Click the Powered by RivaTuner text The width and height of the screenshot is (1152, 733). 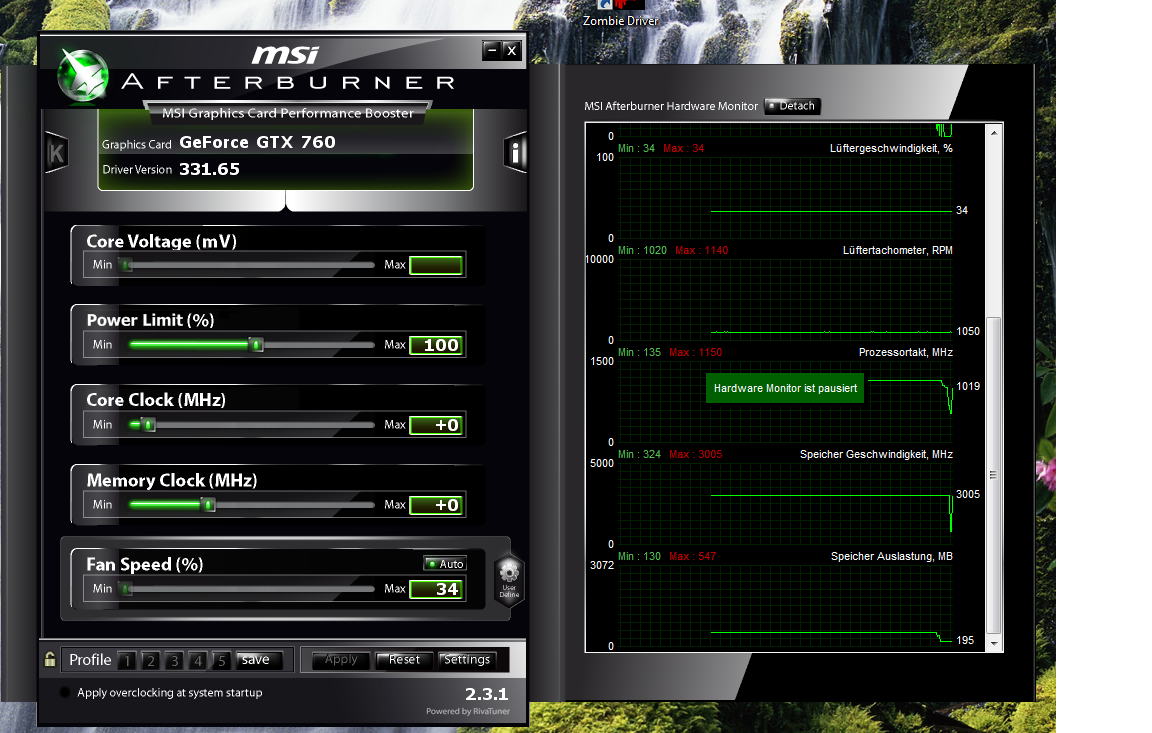pos(468,711)
